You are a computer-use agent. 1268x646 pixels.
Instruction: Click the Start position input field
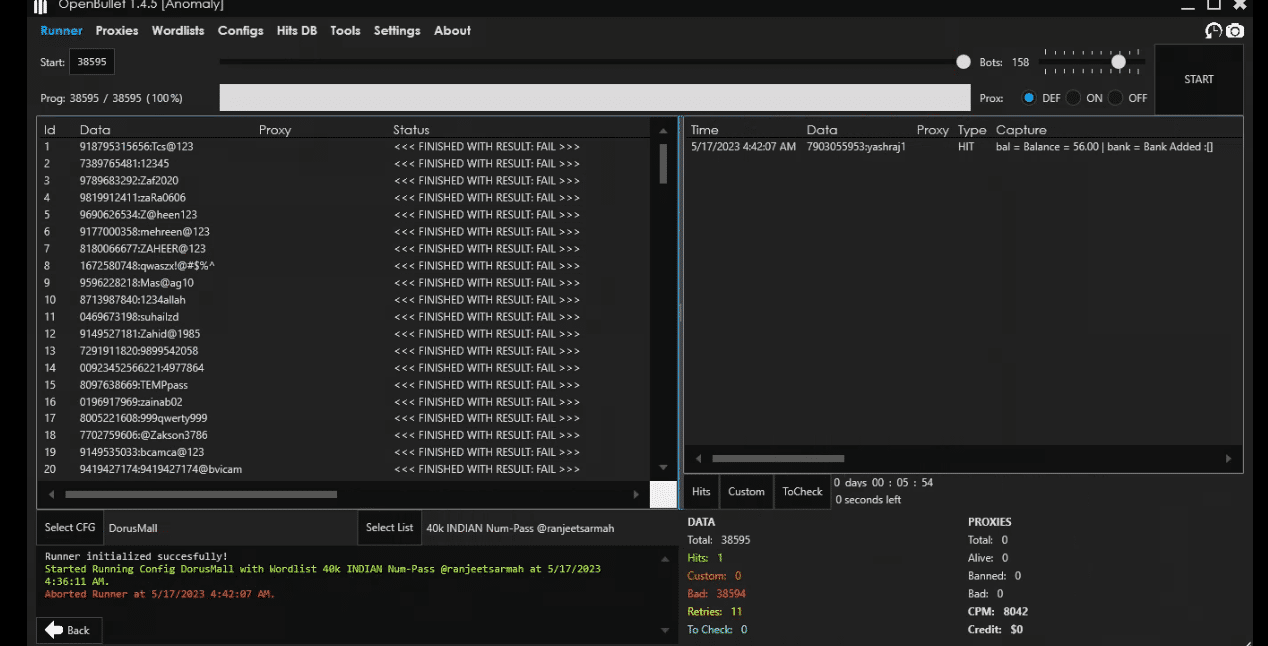(x=92, y=62)
